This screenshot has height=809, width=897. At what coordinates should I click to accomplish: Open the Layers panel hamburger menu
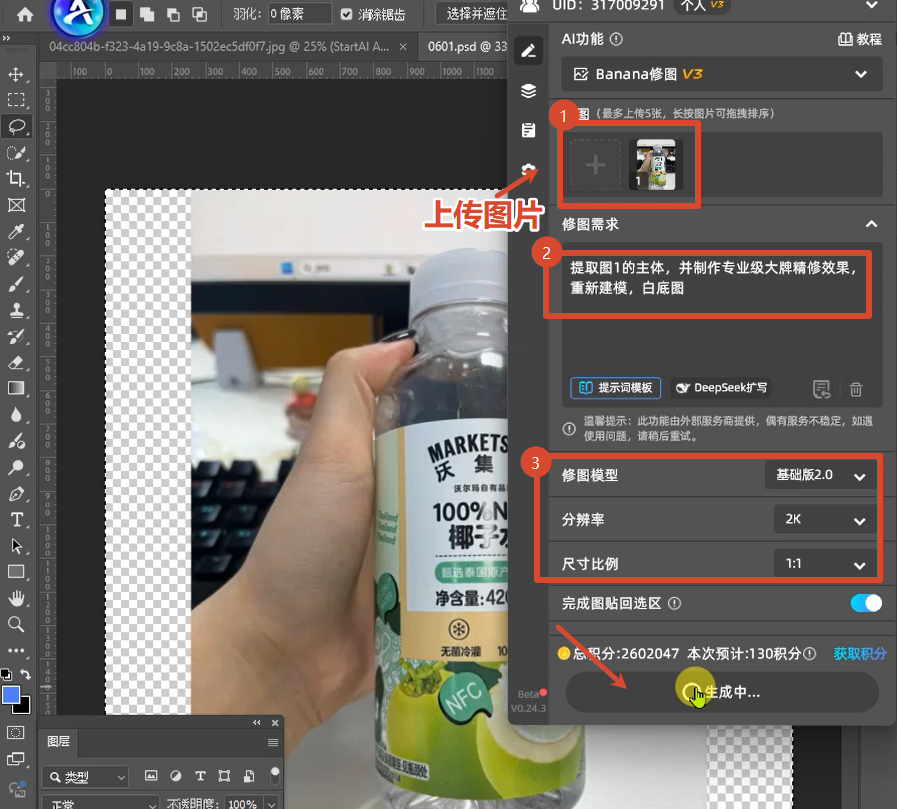click(x=273, y=742)
